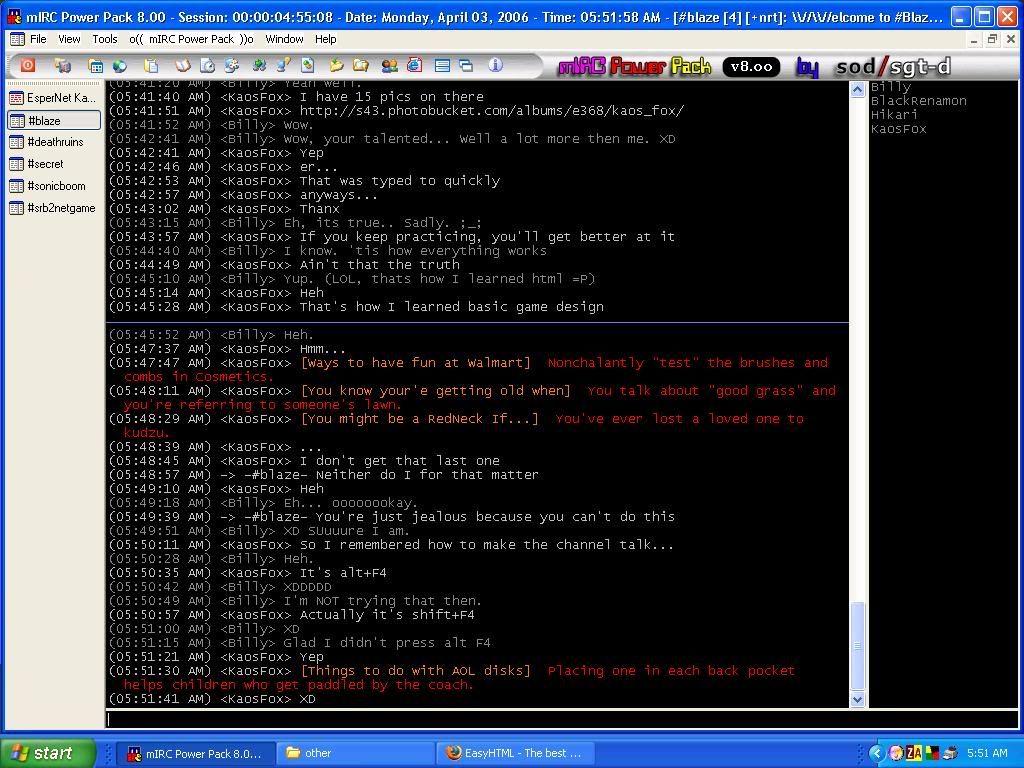Click the green puzzle pieces toolbar icon
The width and height of the screenshot is (1024, 768).
pos(260,65)
